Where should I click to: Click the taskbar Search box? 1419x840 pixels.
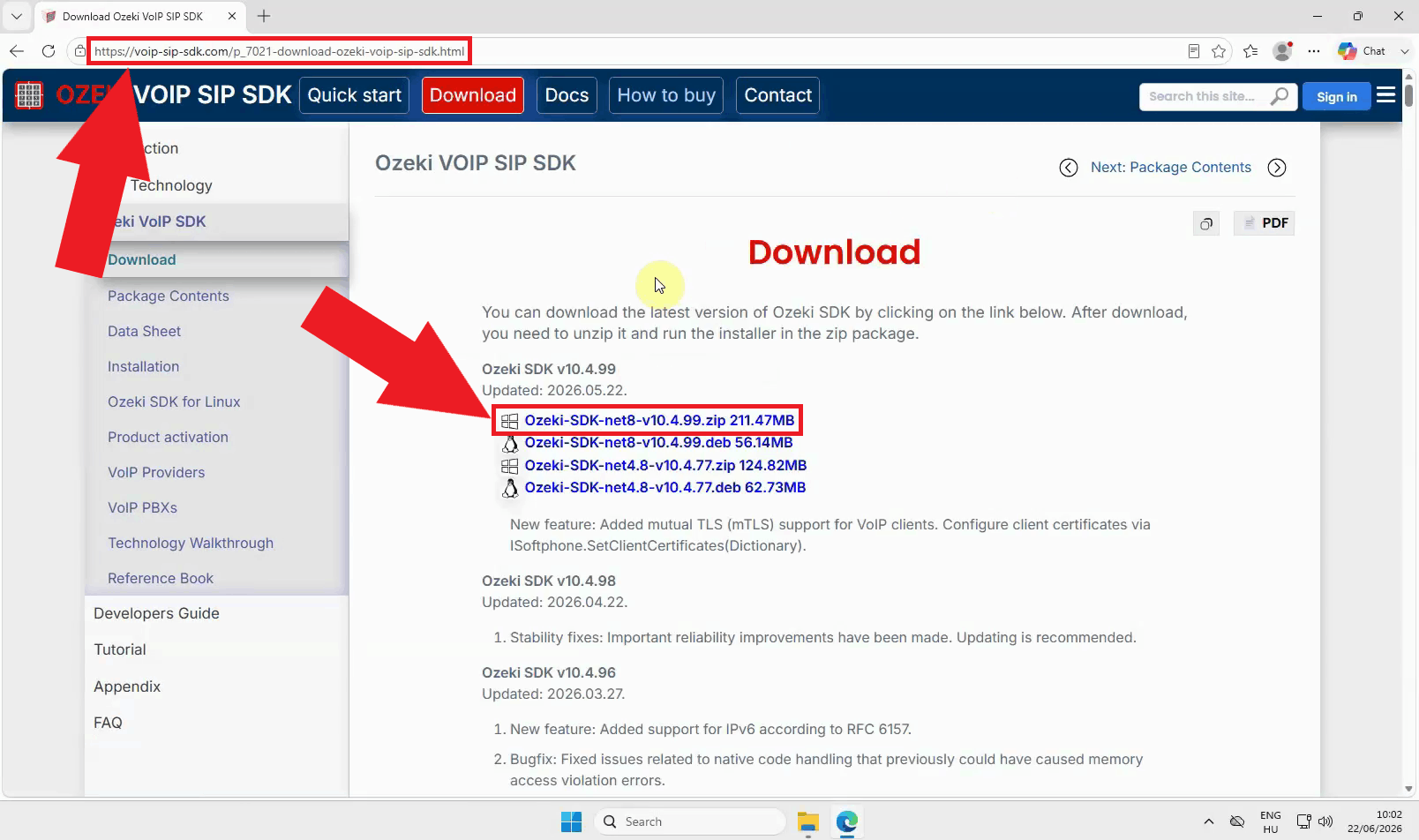690,821
